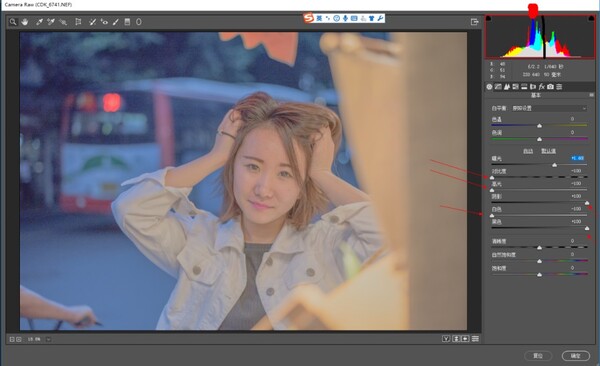600x366 pixels.
Task: Select the Crop tool
Action: (x=78, y=22)
